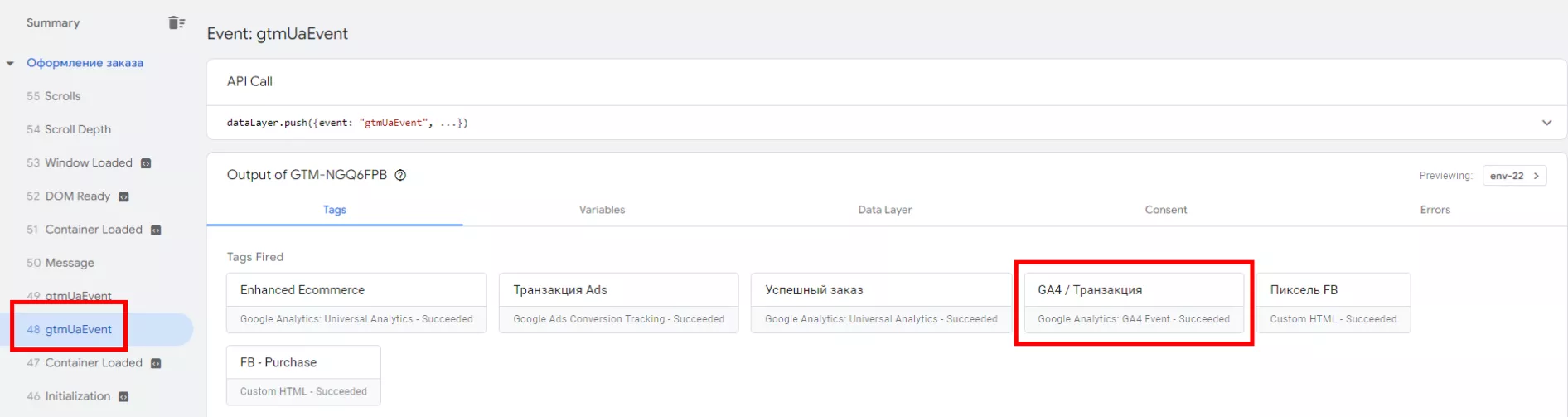Click the code icon beside Window Loaded
The width and height of the screenshot is (1568, 417).
[146, 163]
